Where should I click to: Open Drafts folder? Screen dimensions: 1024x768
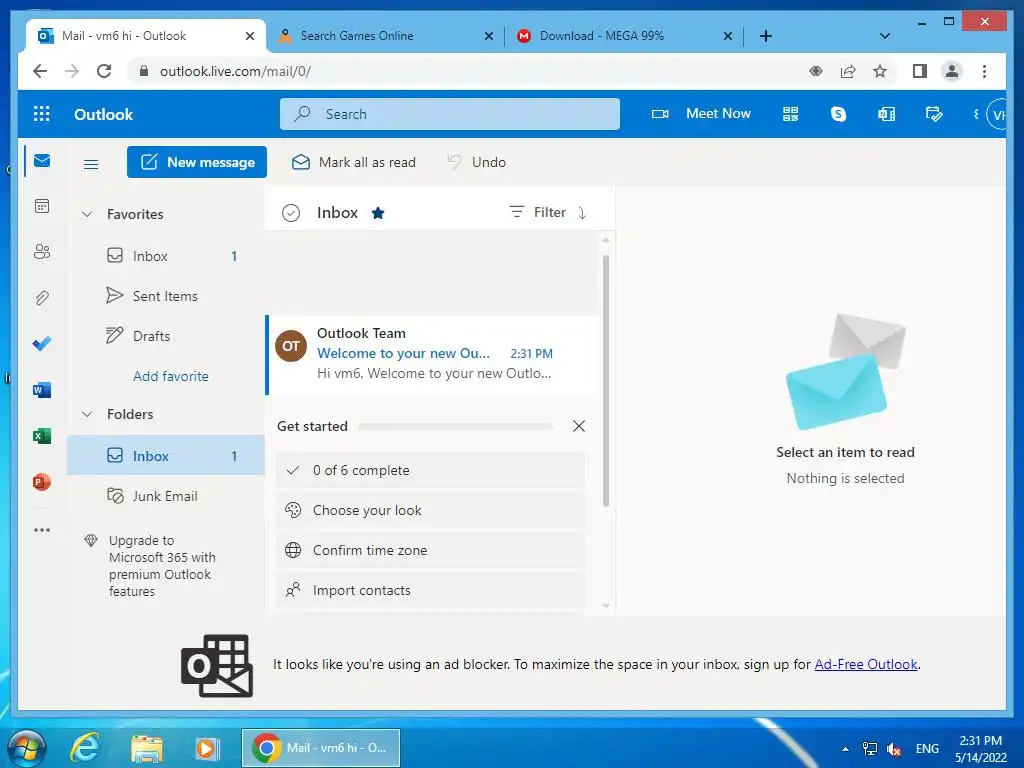(x=165, y=336)
